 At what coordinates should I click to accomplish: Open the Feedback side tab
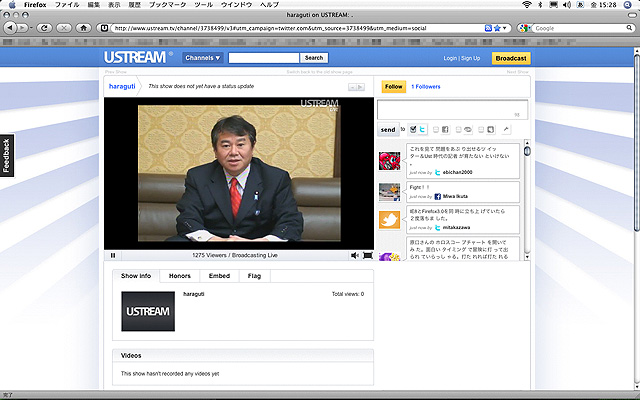(x=7, y=156)
